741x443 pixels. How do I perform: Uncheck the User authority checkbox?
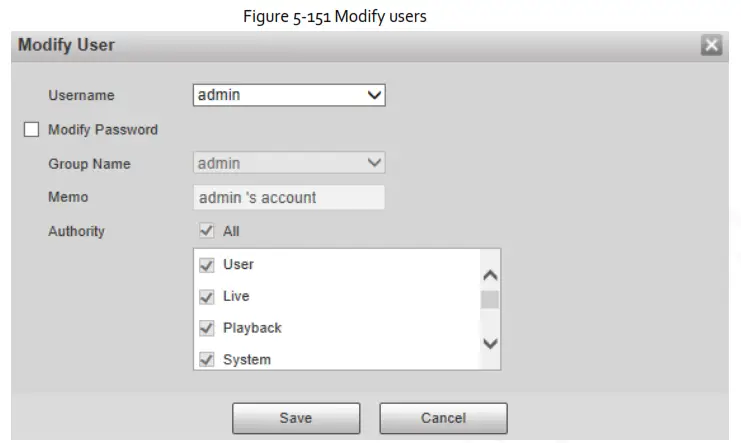click(x=207, y=265)
